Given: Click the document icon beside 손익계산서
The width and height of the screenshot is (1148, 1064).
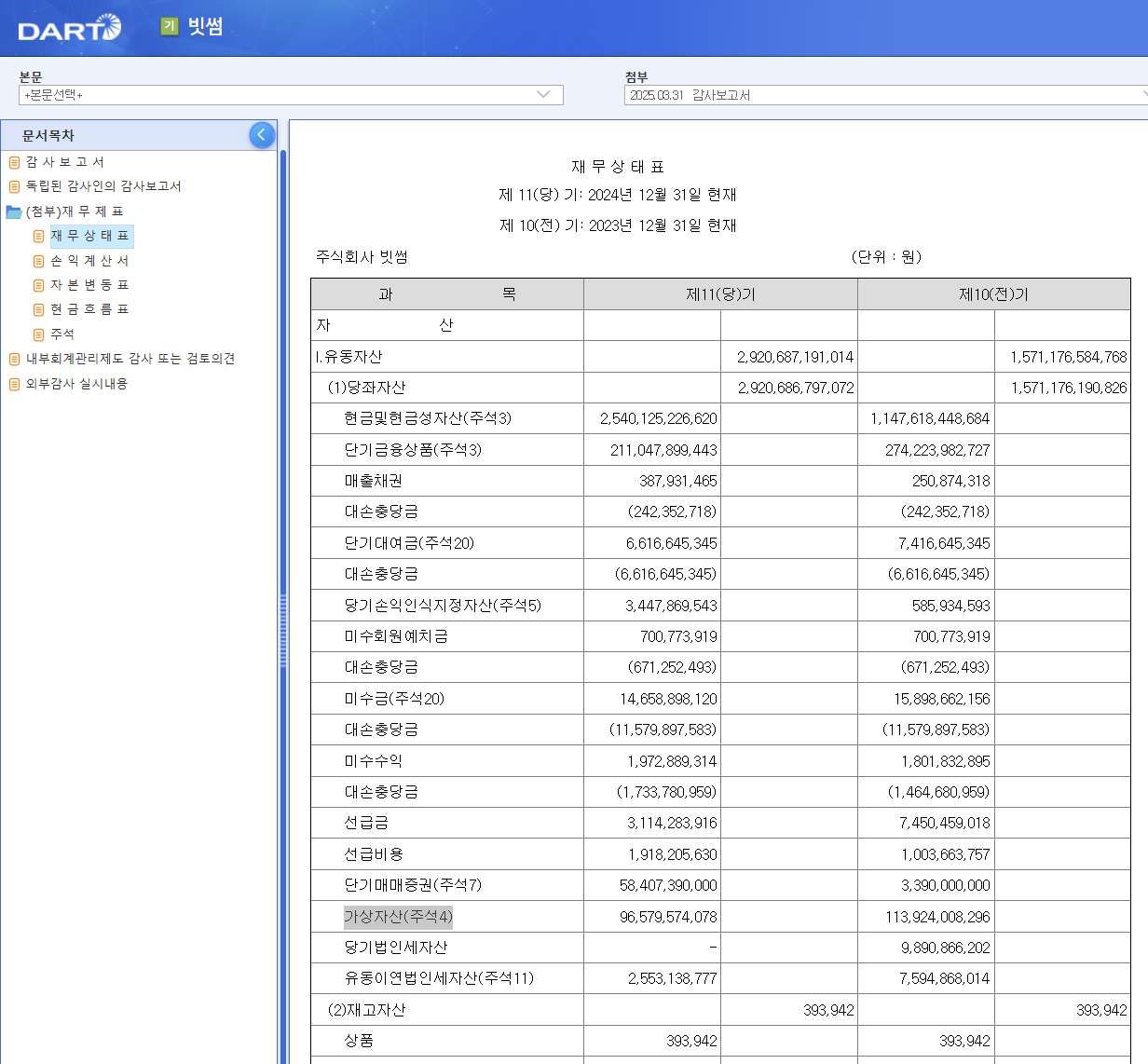Looking at the screenshot, I should pos(37,261).
